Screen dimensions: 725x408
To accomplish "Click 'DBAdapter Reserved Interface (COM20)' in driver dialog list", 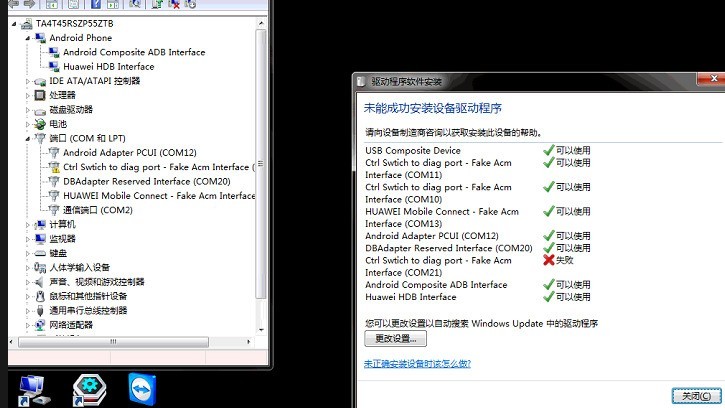I will [x=449, y=248].
